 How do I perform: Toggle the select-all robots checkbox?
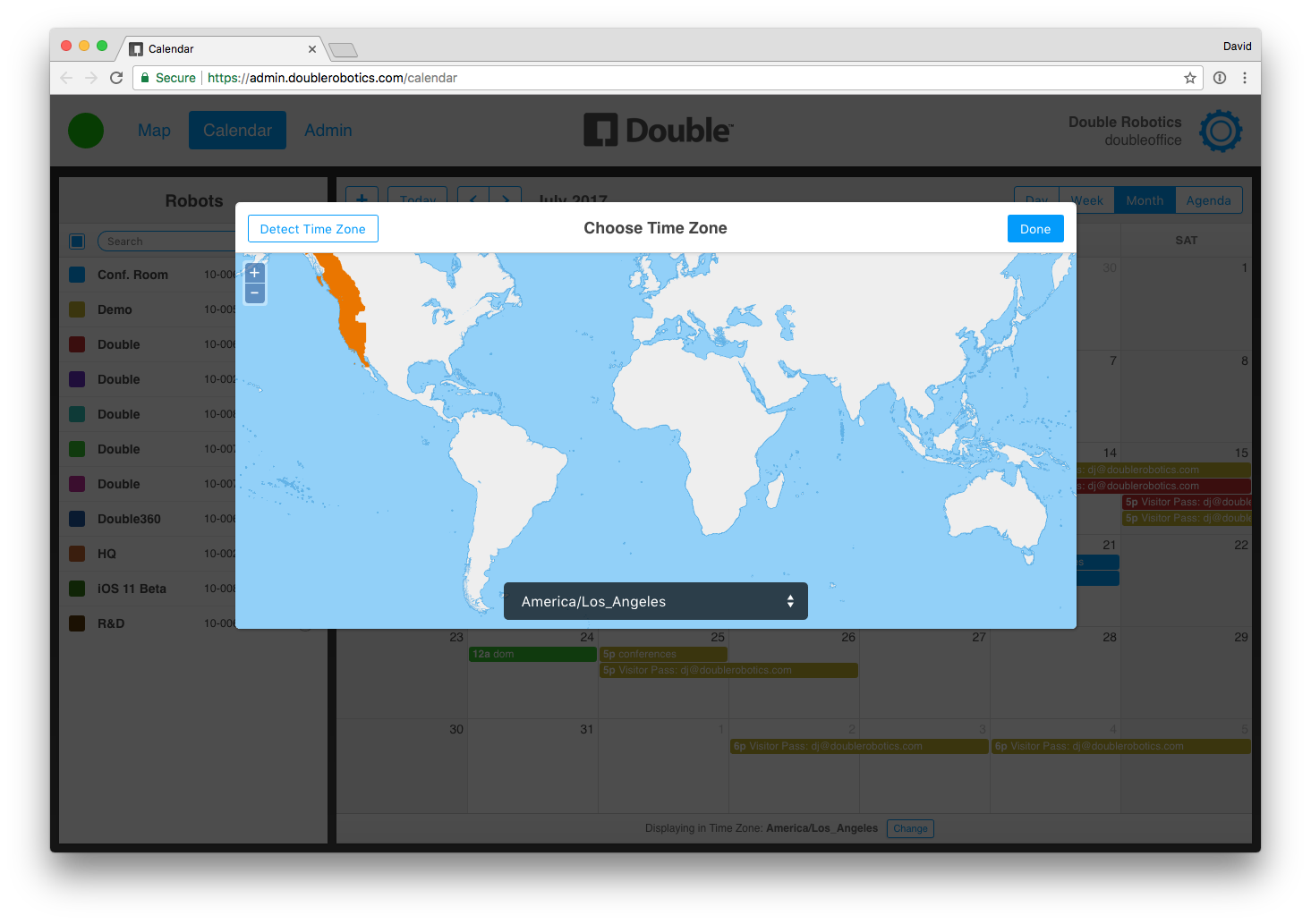pyautogui.click(x=77, y=242)
